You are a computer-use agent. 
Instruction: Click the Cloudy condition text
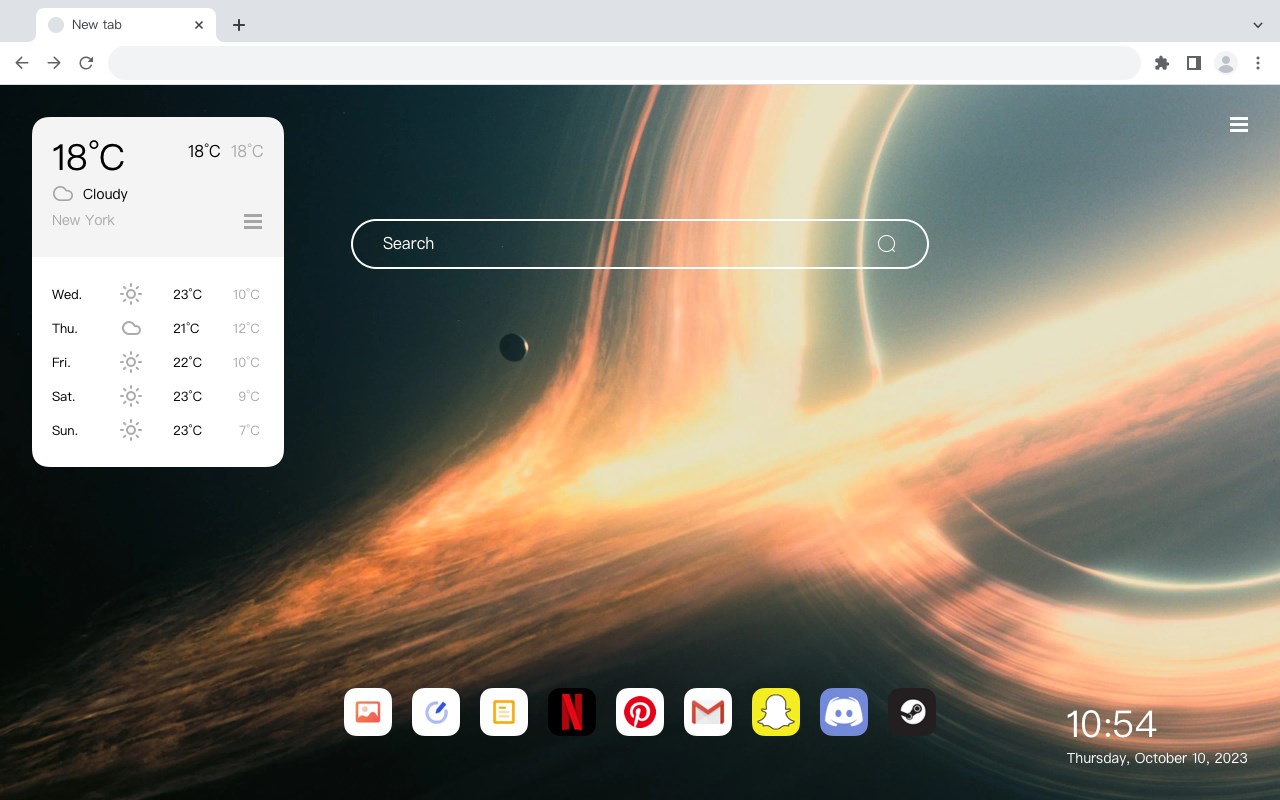pos(105,194)
